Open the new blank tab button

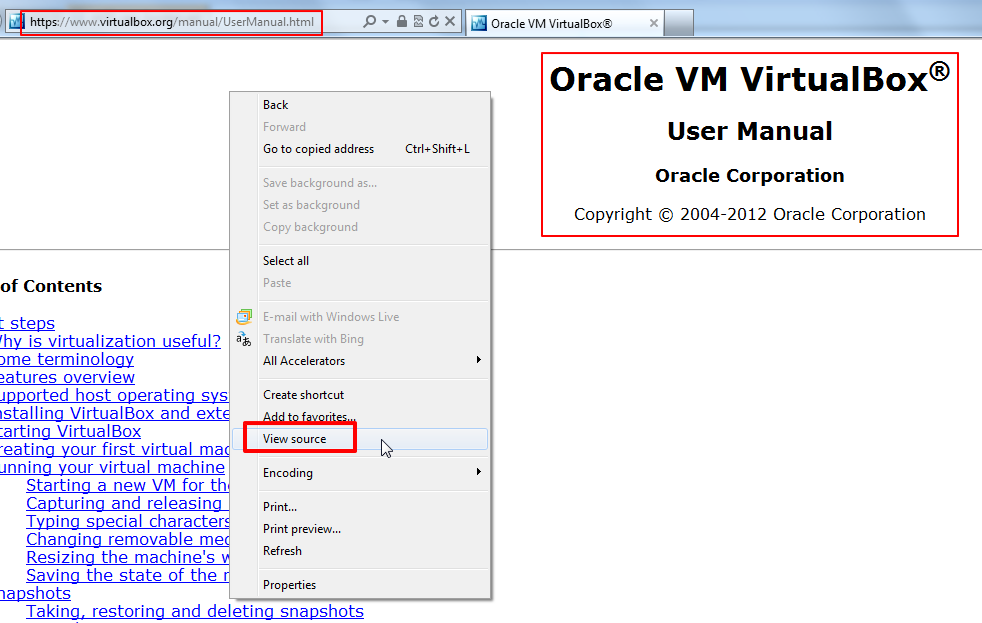coord(679,23)
